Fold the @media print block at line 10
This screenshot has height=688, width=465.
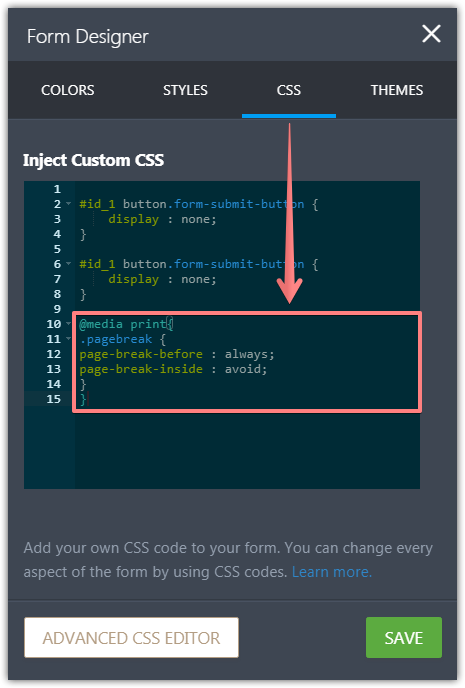[68, 324]
